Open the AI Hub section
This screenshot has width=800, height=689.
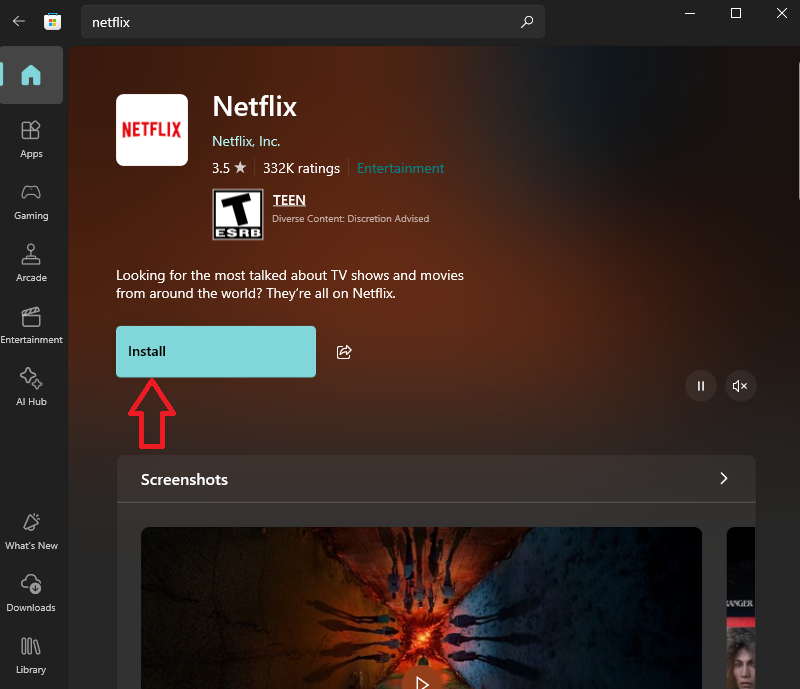click(x=31, y=387)
